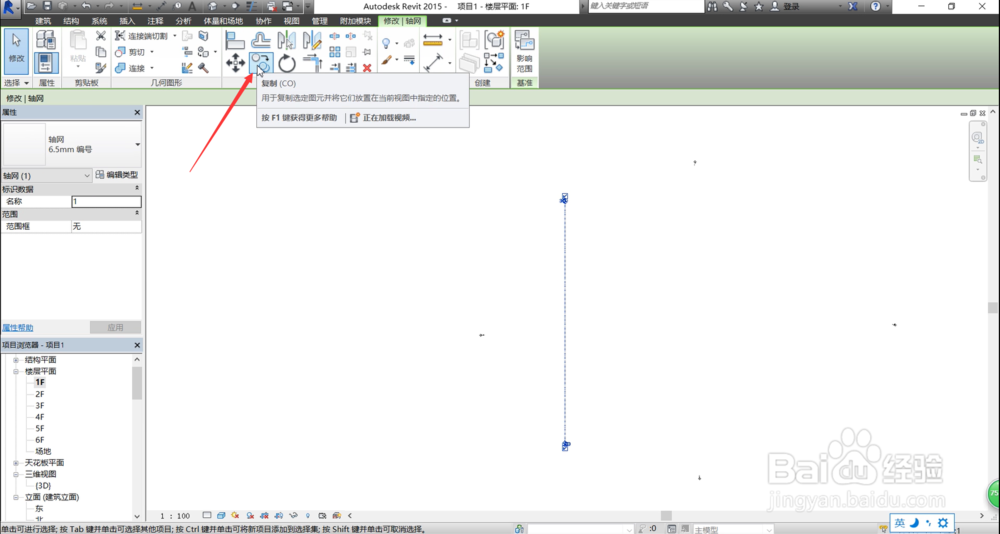Screen dimensions: 1000x534
Task: Collapse the 楼层平面 tree node
Action: [x=16, y=371]
